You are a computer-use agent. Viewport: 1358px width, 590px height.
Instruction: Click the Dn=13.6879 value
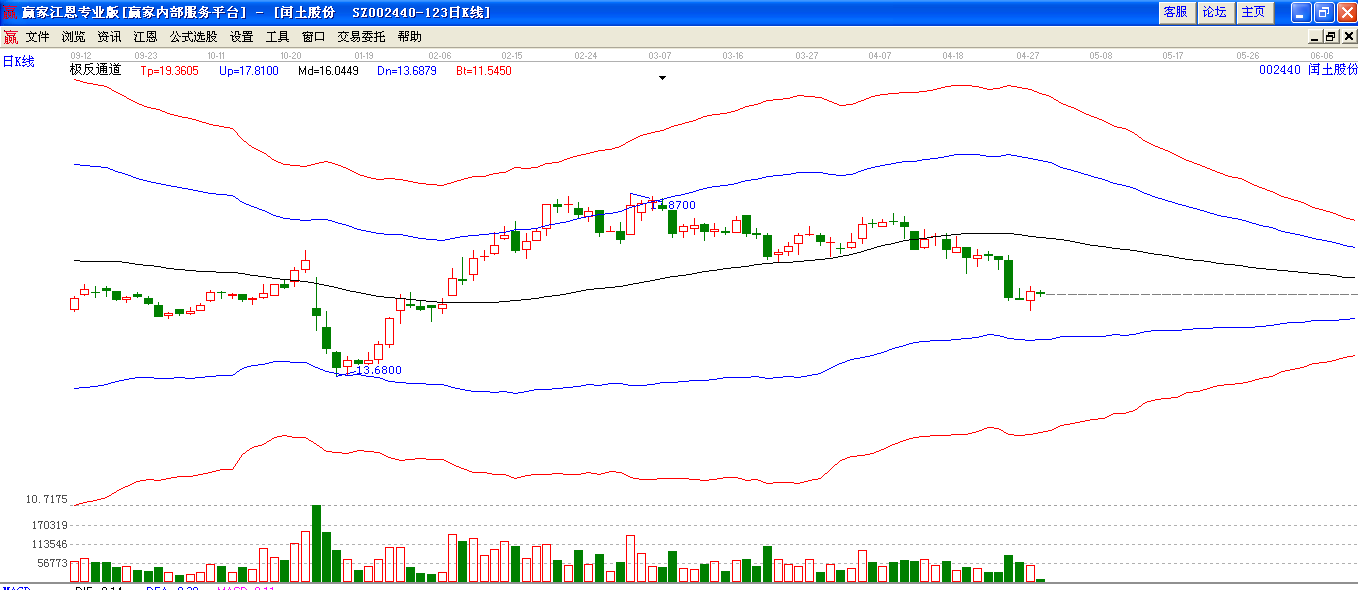(x=408, y=71)
